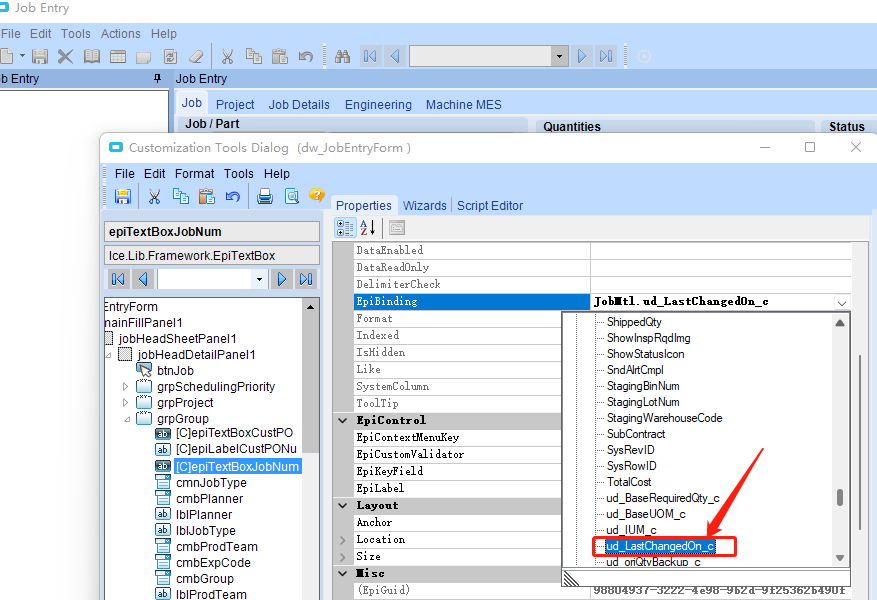
Task: Click the Save icon in Job Entry toolbar
Action: click(x=40, y=56)
